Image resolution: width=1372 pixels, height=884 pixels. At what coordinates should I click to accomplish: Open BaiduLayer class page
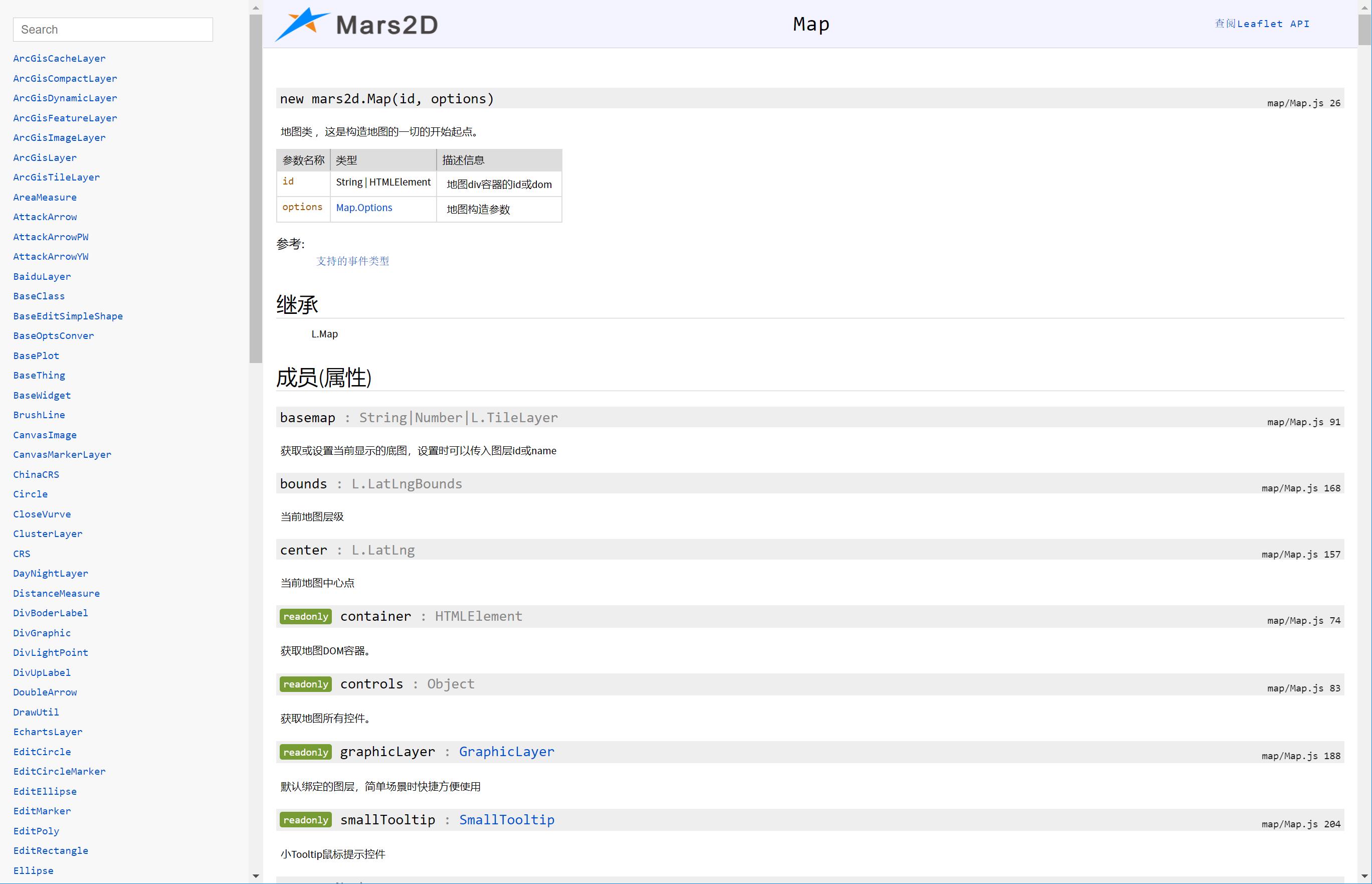(x=42, y=276)
